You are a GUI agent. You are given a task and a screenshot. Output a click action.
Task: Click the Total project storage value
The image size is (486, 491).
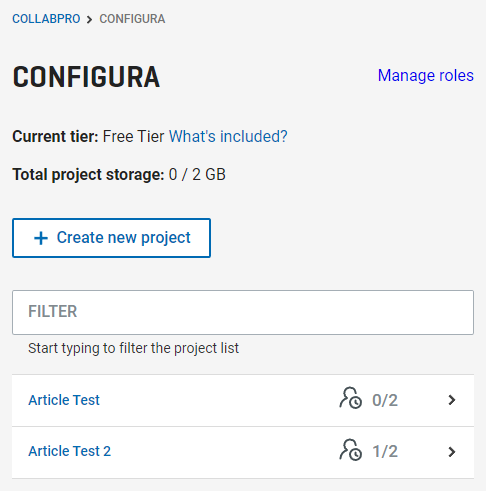click(x=197, y=174)
